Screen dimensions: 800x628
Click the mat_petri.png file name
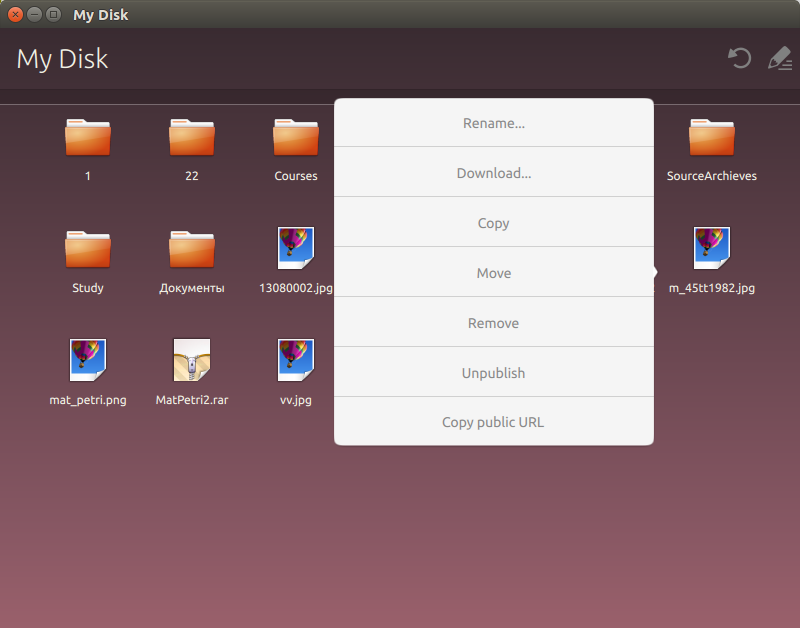tap(88, 400)
